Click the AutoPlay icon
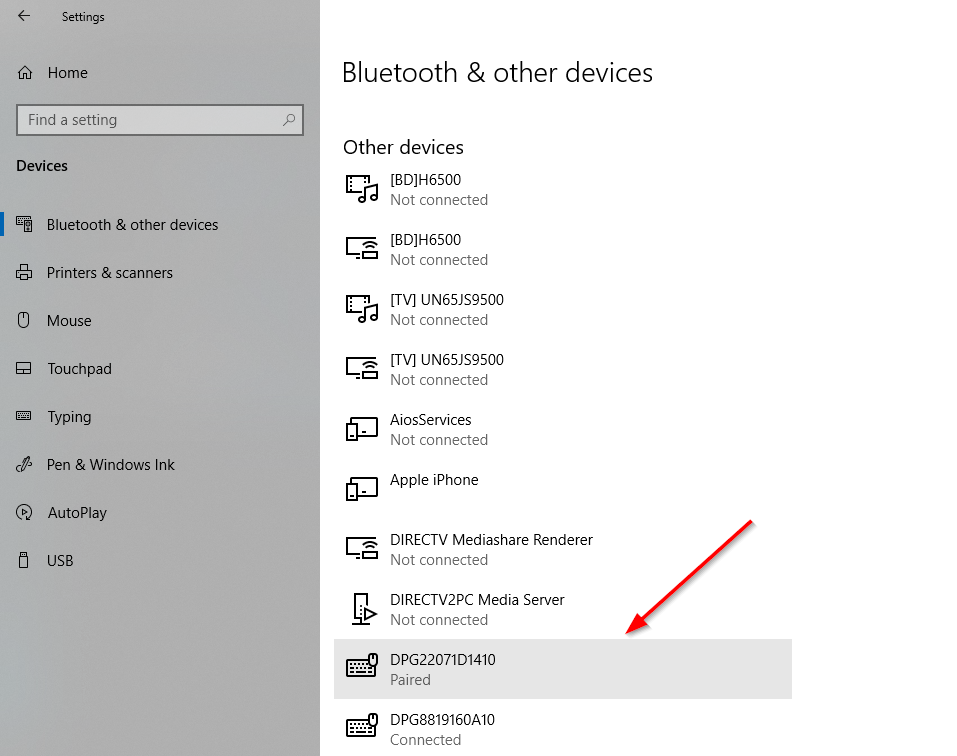This screenshot has height=756, width=957. click(x=25, y=513)
